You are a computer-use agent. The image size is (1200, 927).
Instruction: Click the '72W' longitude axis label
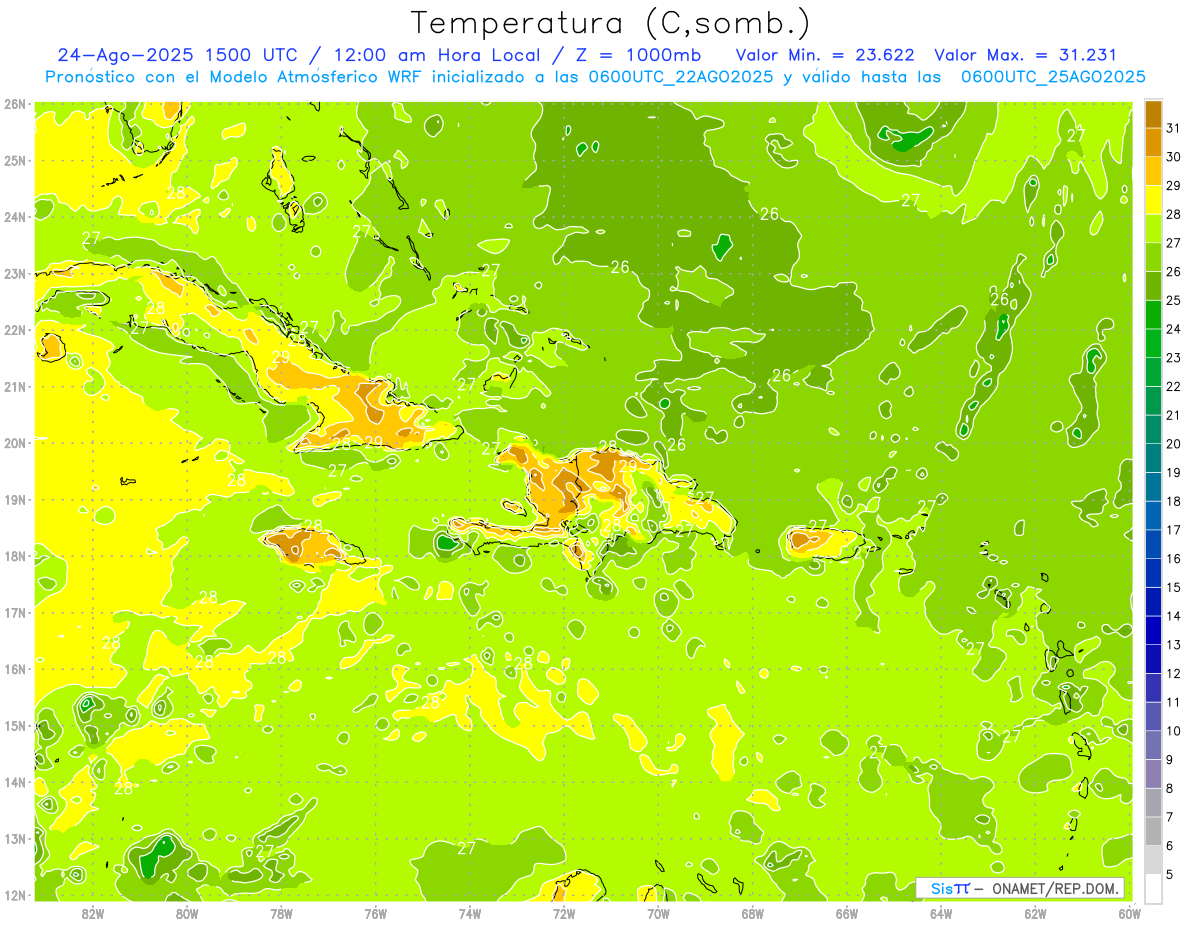point(564,913)
